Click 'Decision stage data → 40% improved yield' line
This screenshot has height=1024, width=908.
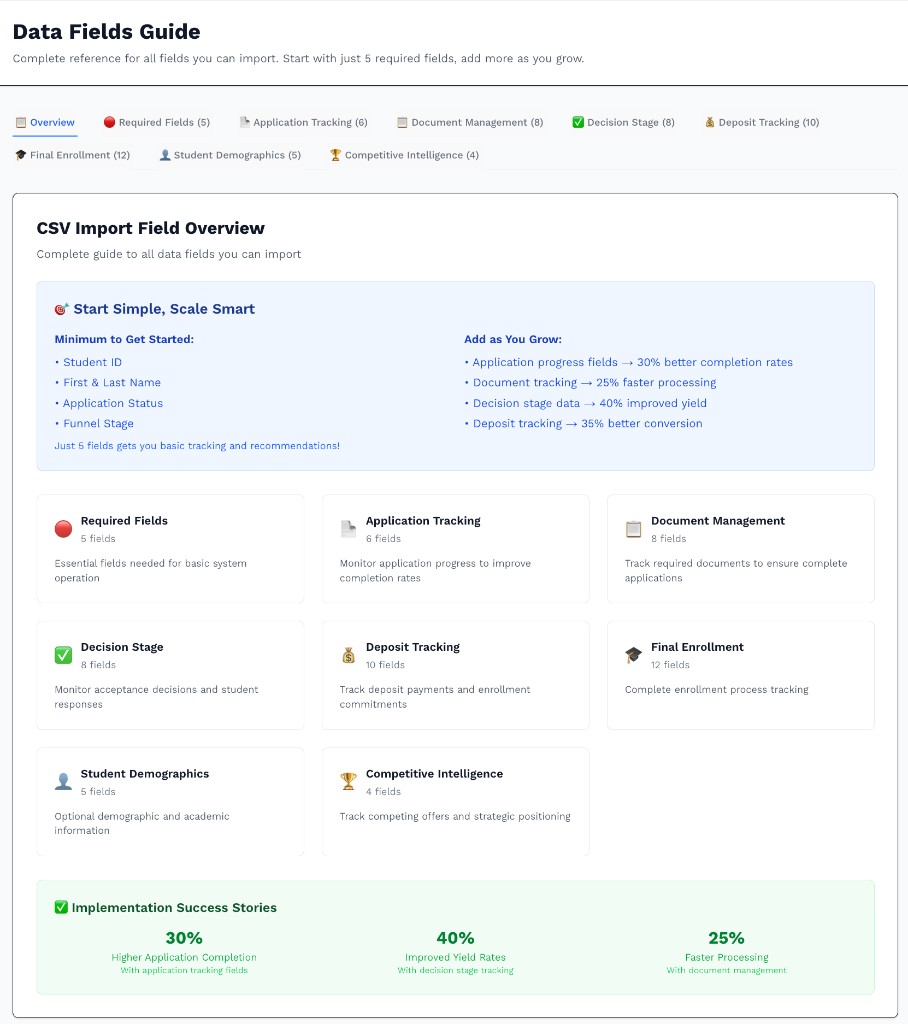click(585, 403)
